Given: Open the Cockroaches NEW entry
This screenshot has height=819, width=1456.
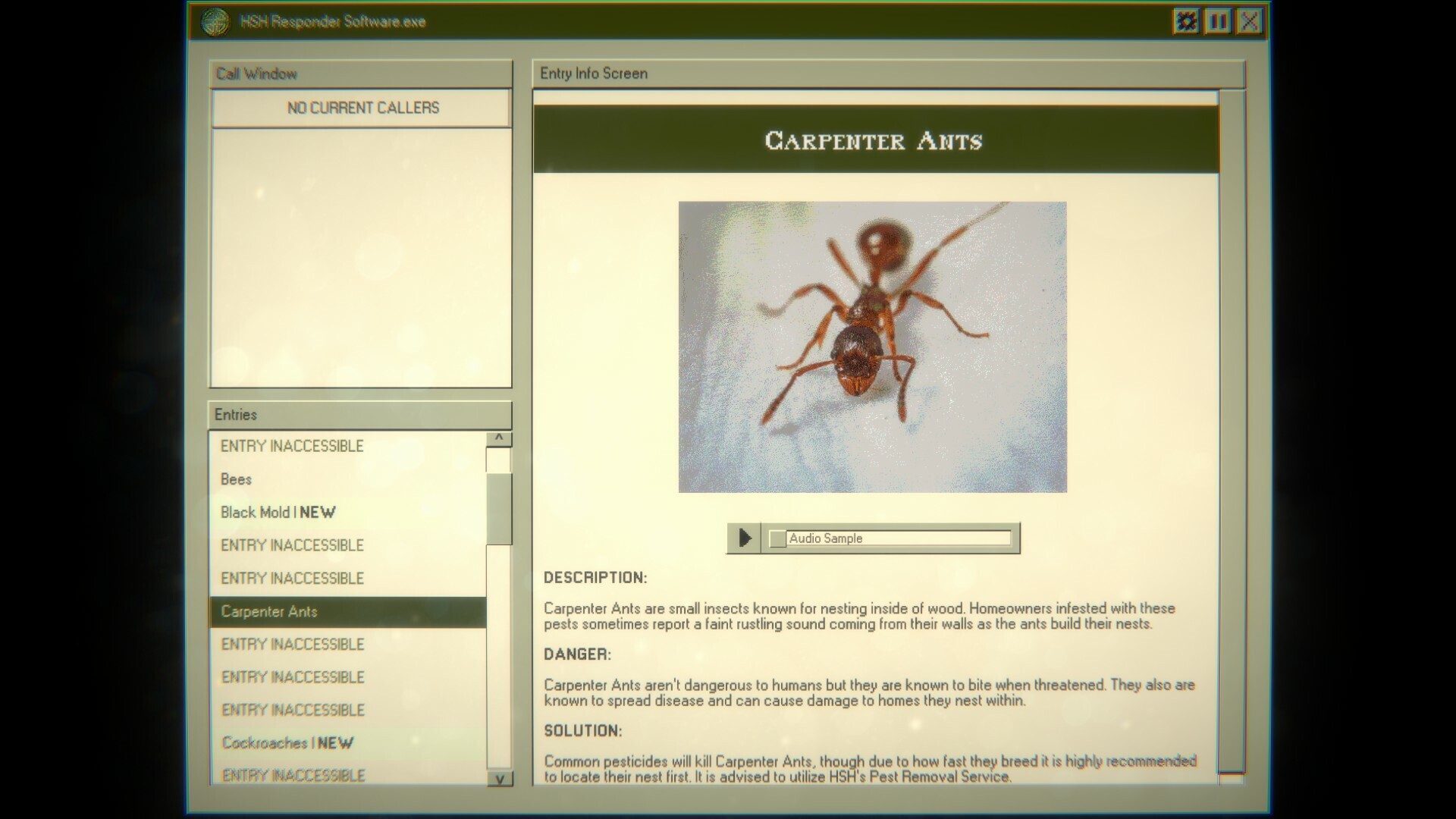Looking at the screenshot, I should (x=286, y=743).
